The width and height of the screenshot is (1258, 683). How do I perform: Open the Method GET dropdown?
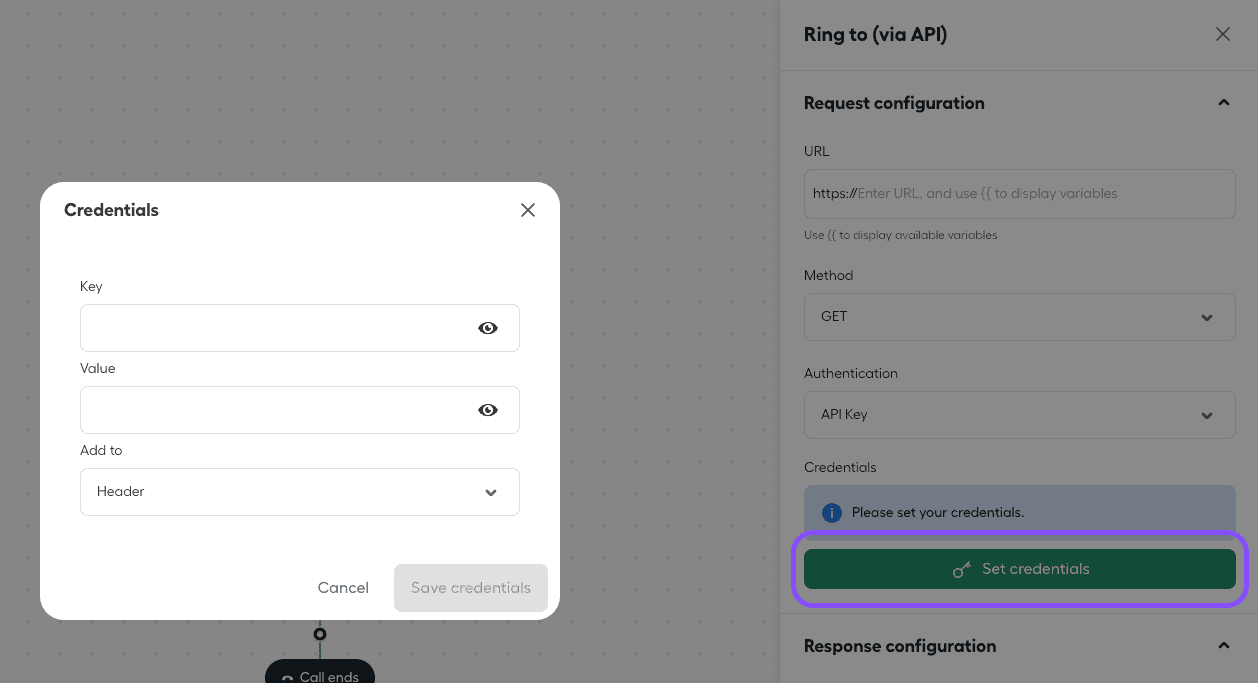(x=1019, y=317)
